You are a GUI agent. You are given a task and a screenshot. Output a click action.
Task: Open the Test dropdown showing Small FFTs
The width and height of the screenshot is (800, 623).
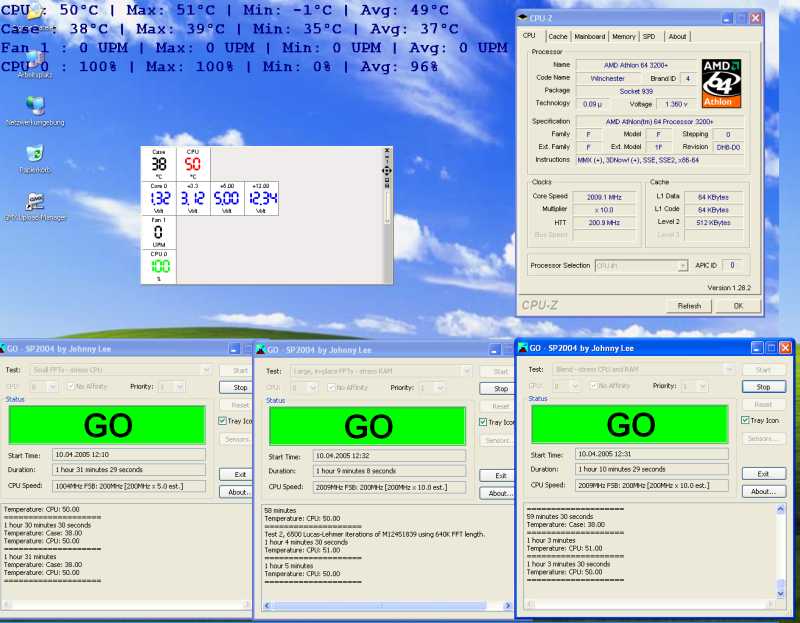[x=121, y=370]
